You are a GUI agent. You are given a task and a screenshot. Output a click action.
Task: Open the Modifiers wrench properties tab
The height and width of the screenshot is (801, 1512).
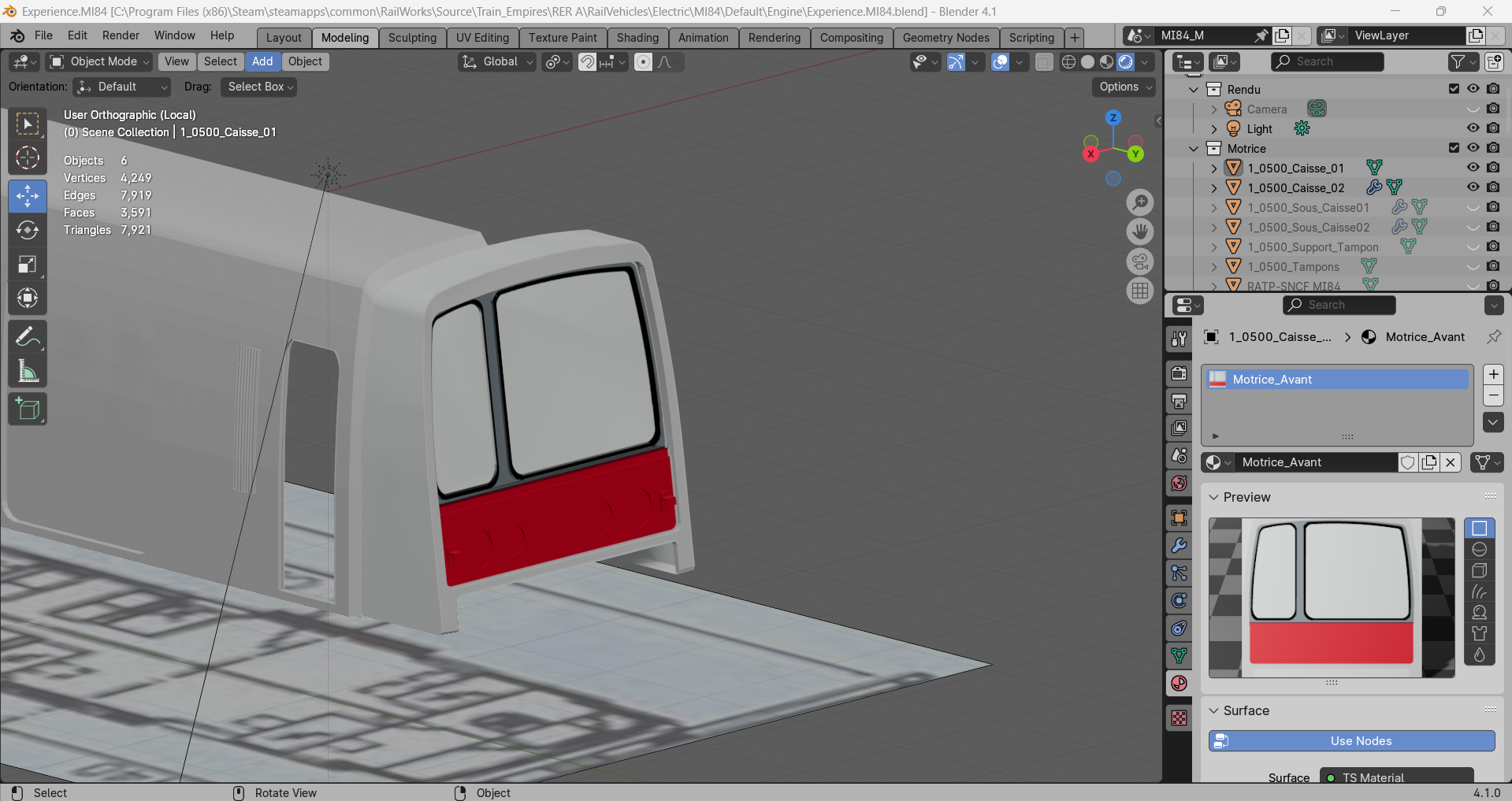(1179, 546)
